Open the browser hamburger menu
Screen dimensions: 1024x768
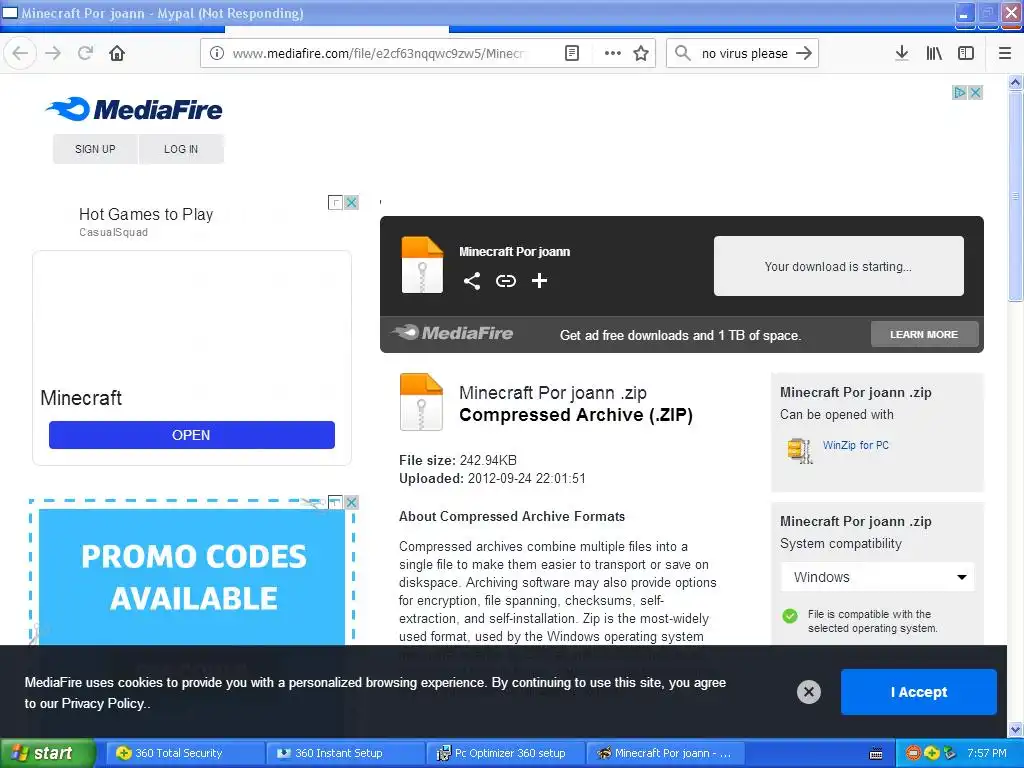pos(1005,53)
